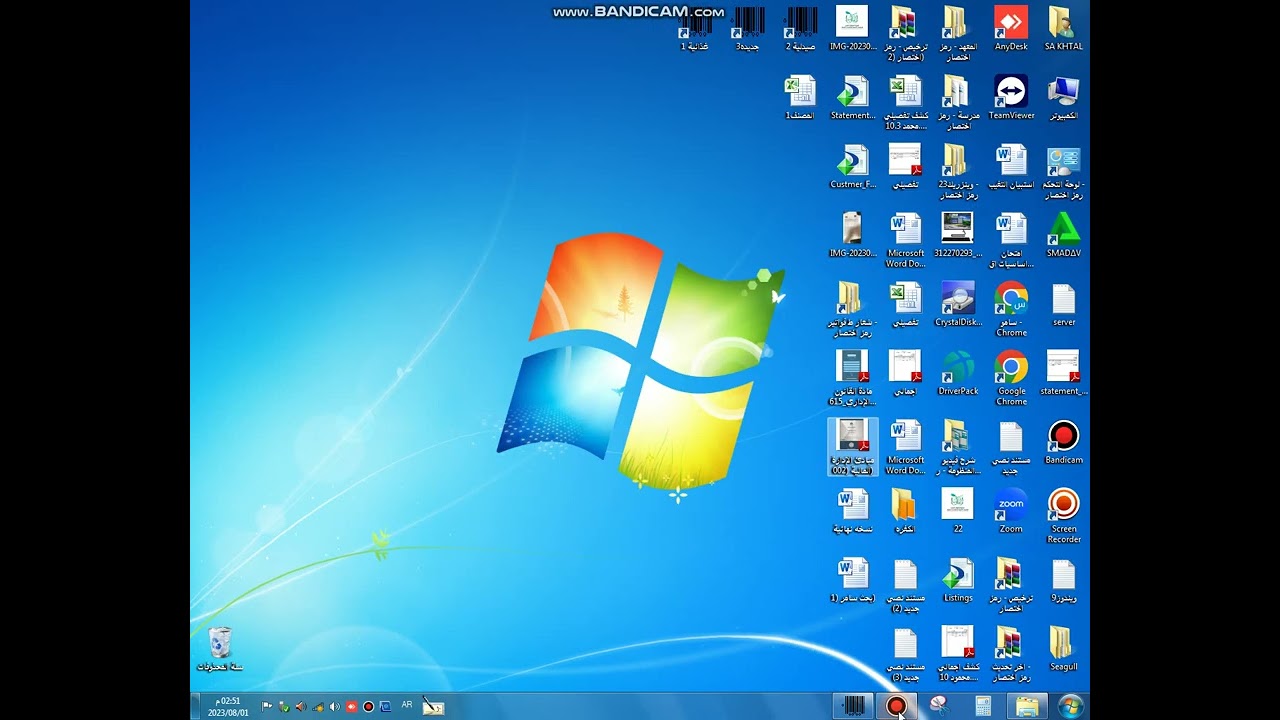Open the اخر تحديث WinRAR shortcut
The width and height of the screenshot is (1280, 720).
click(x=1011, y=654)
